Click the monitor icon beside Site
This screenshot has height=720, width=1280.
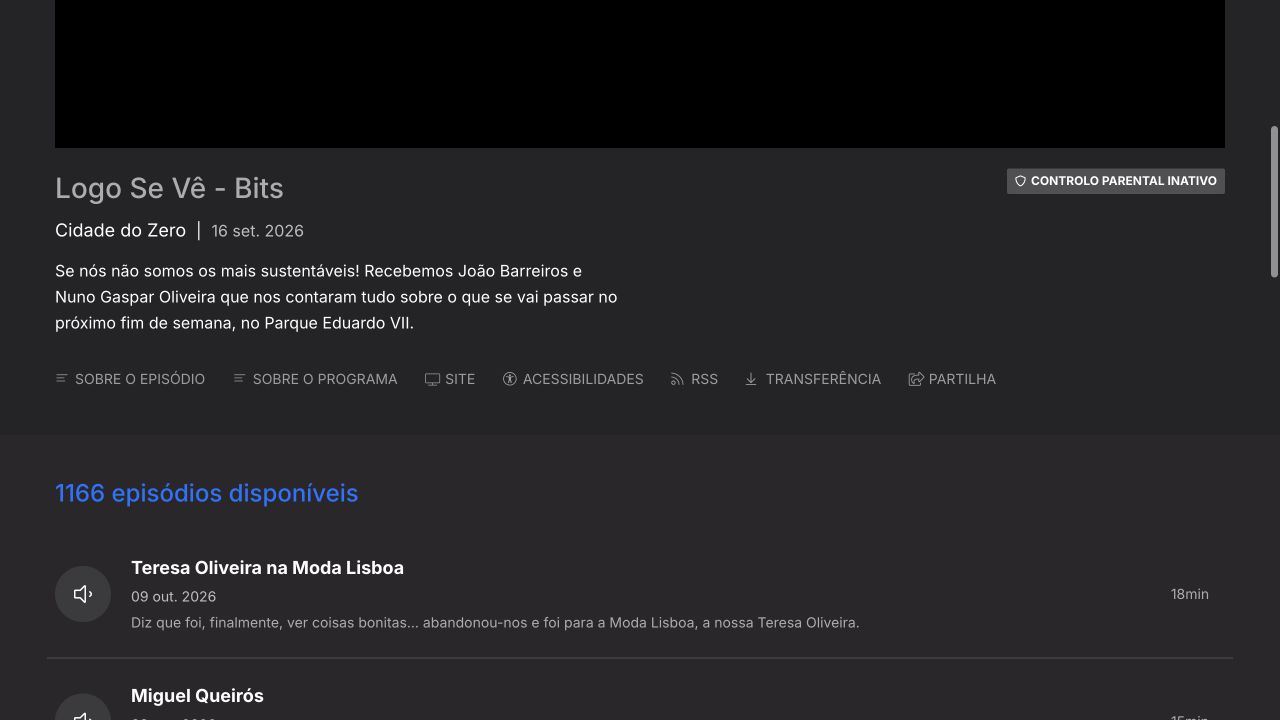point(432,379)
